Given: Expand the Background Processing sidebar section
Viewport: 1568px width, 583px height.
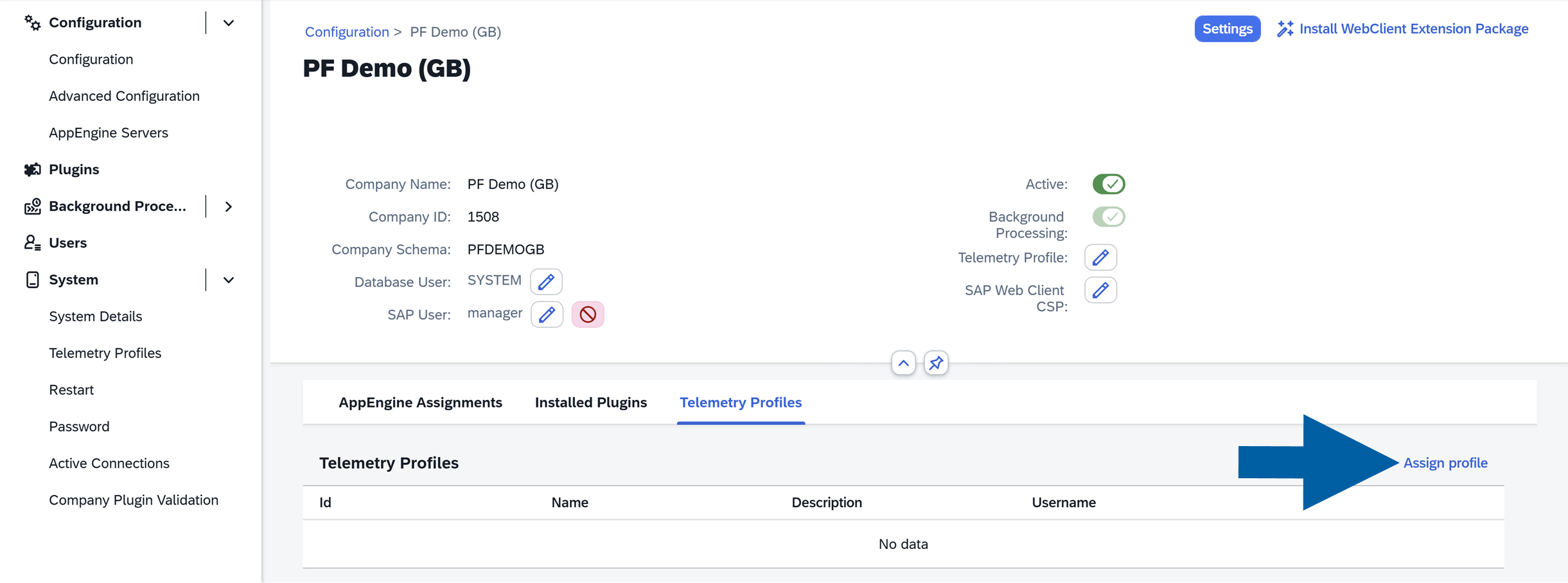Looking at the screenshot, I should pos(229,206).
